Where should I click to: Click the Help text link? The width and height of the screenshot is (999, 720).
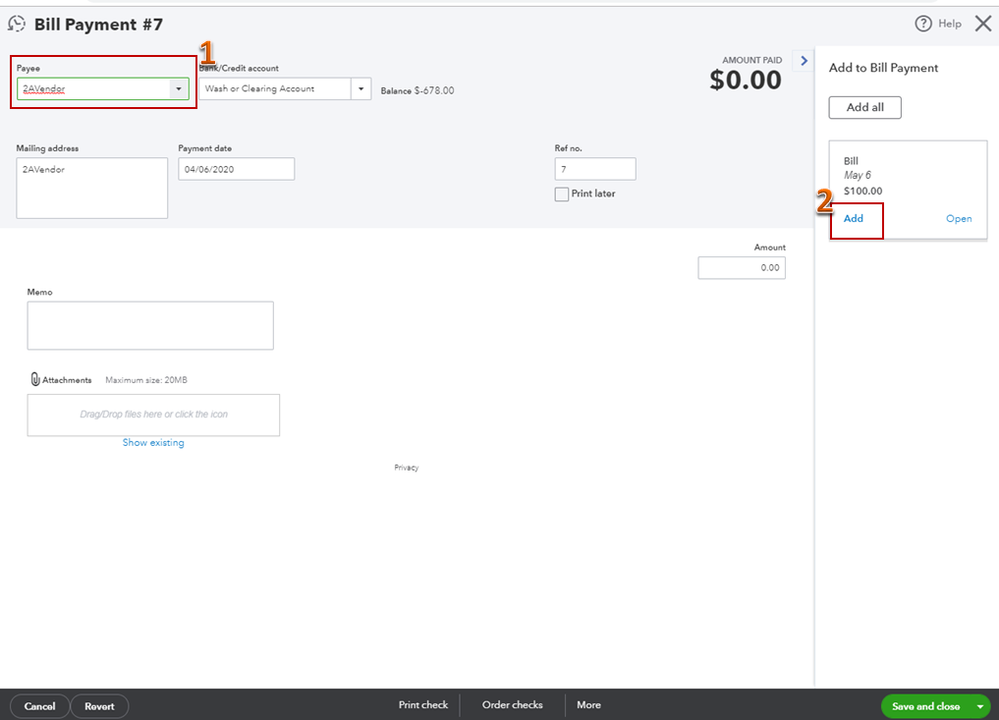tap(949, 24)
